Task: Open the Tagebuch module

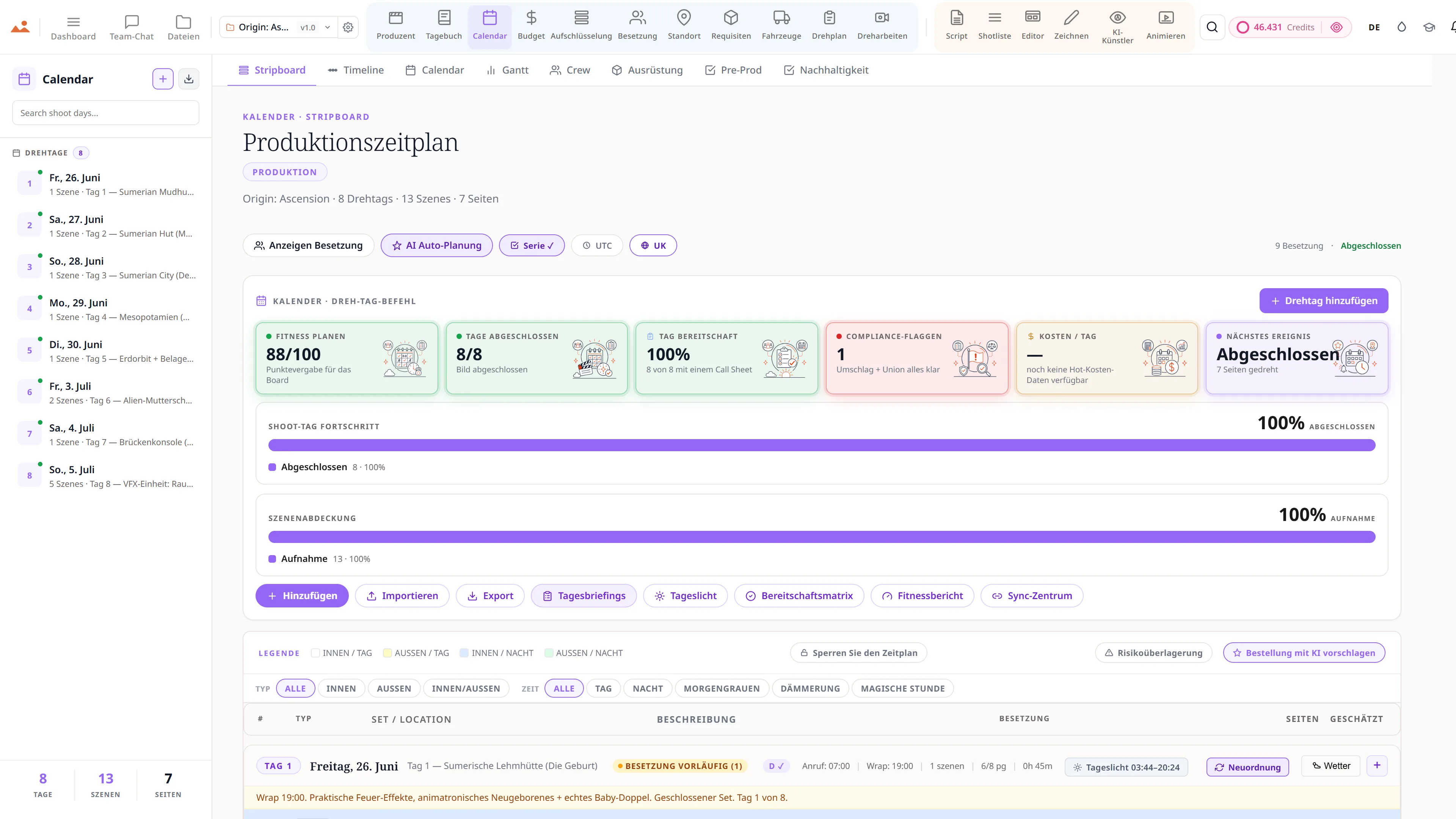Action: point(444,27)
